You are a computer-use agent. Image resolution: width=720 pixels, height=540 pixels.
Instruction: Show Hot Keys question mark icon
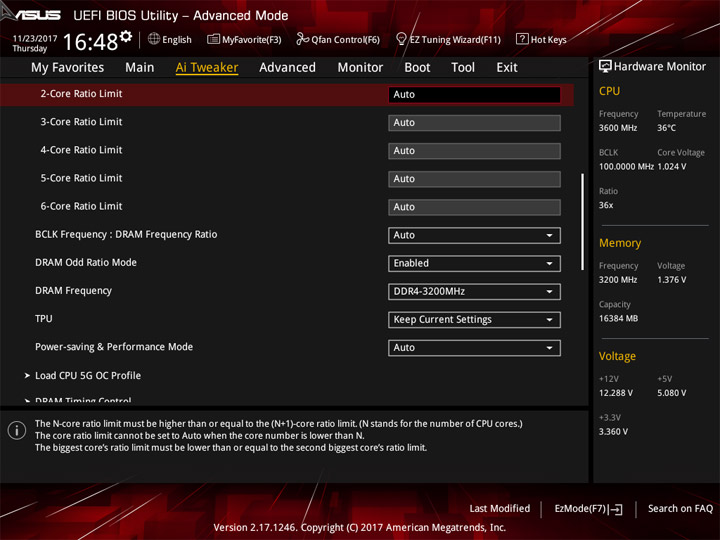coord(522,39)
